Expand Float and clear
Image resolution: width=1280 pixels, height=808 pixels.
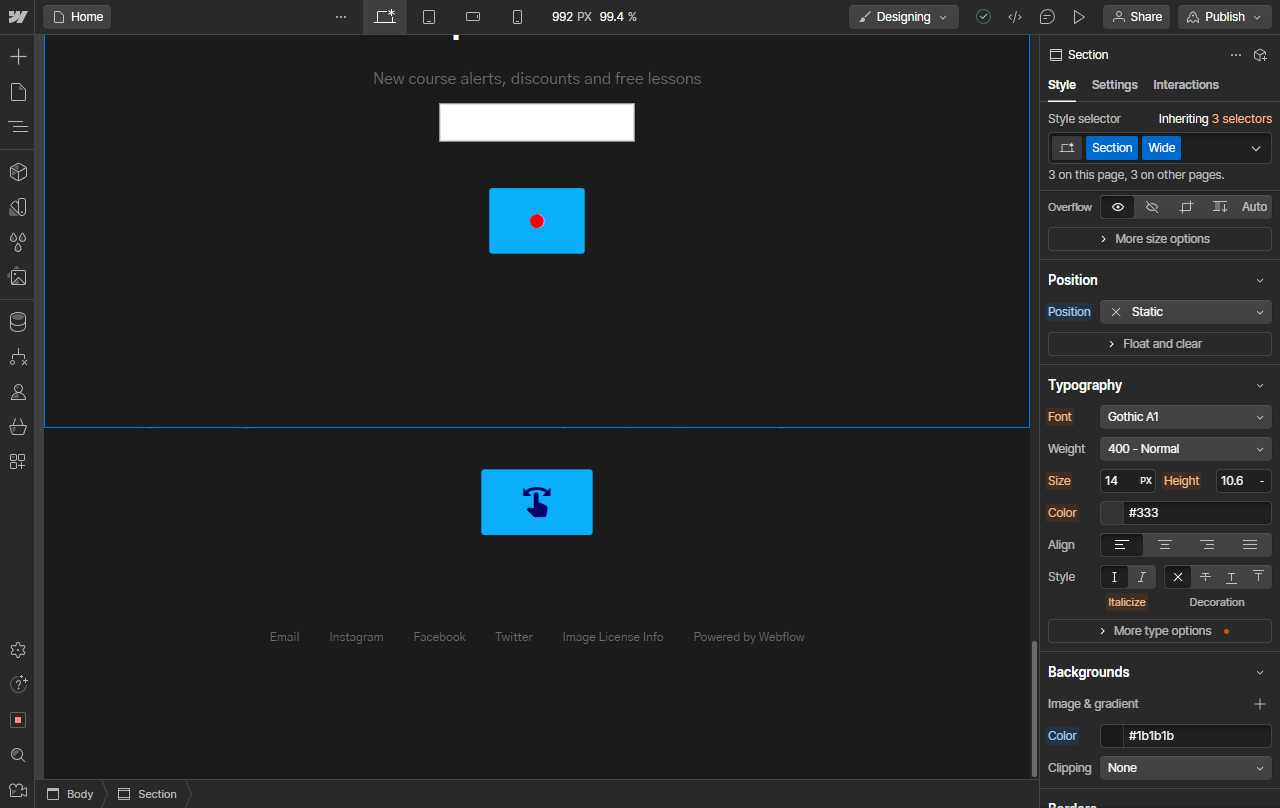(x=1160, y=344)
